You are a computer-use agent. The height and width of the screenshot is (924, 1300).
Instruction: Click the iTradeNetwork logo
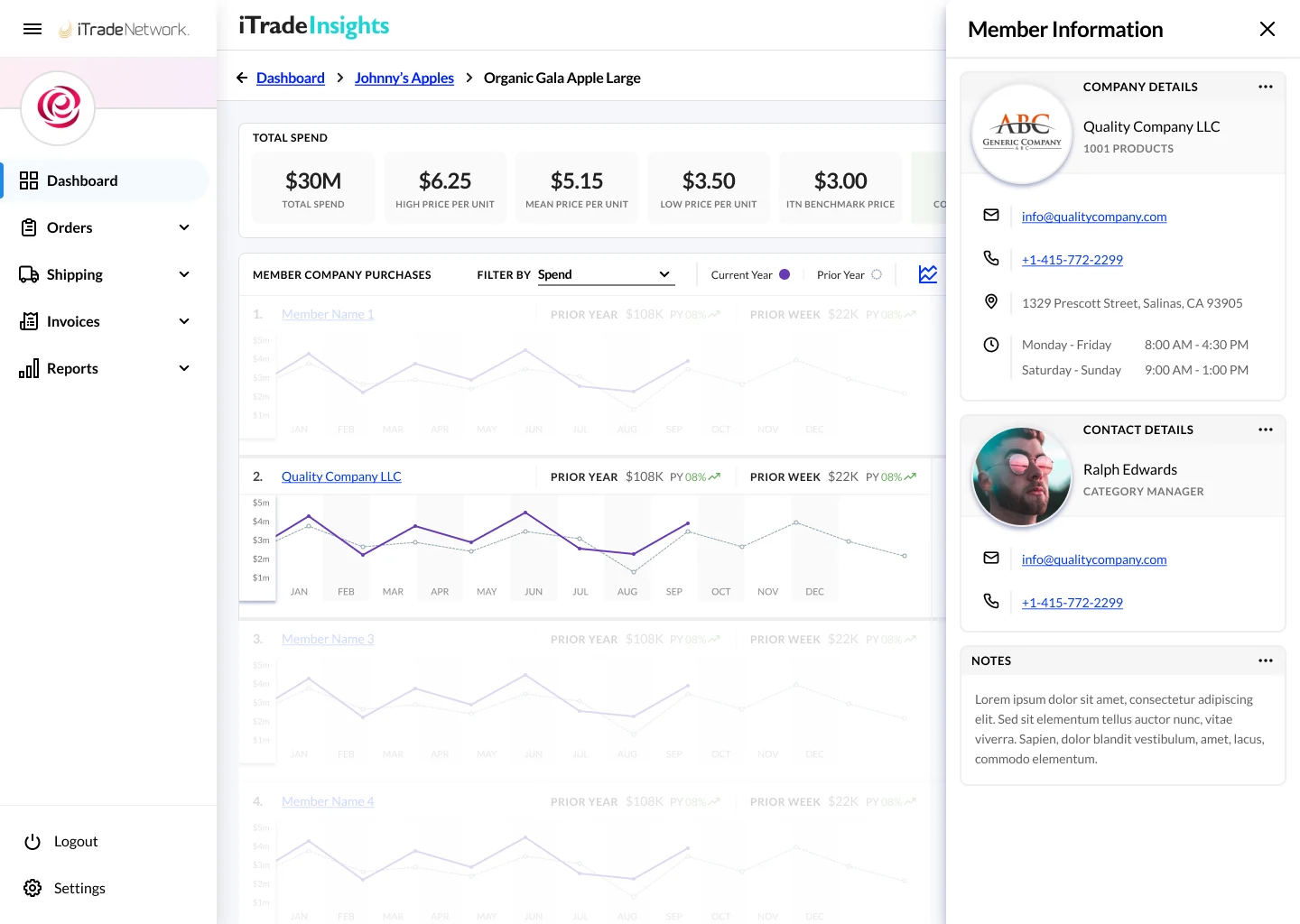124,29
